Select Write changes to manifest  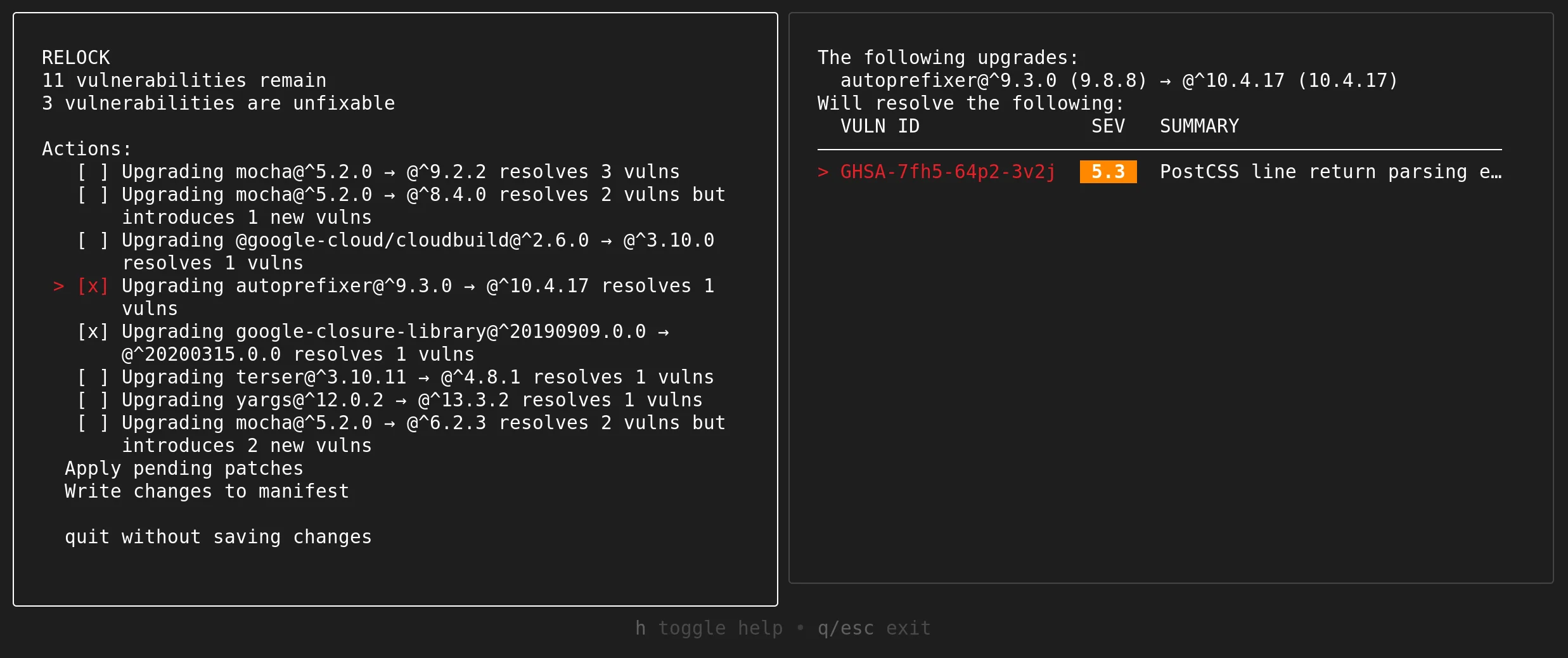(205, 491)
